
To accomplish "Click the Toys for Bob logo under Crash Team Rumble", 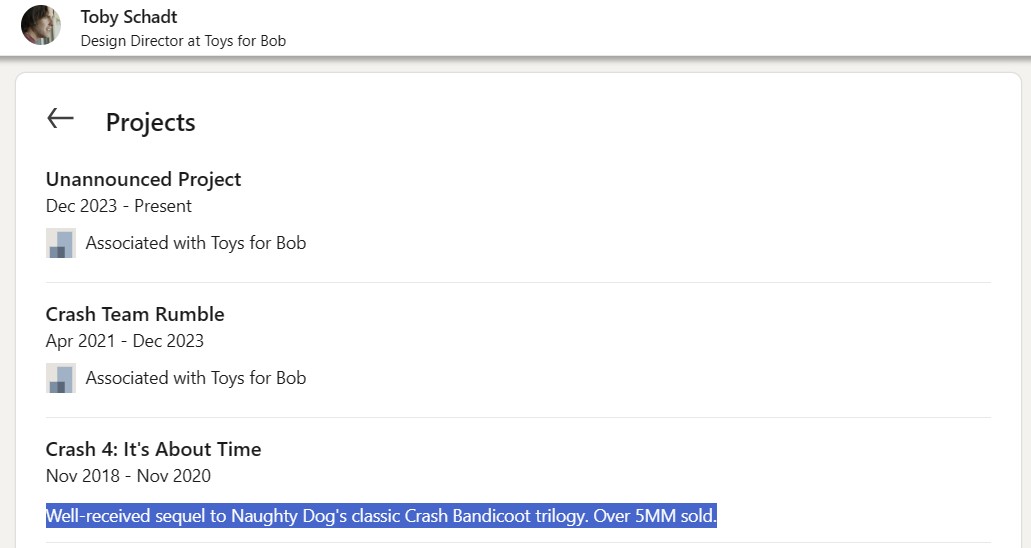I will (61, 378).
